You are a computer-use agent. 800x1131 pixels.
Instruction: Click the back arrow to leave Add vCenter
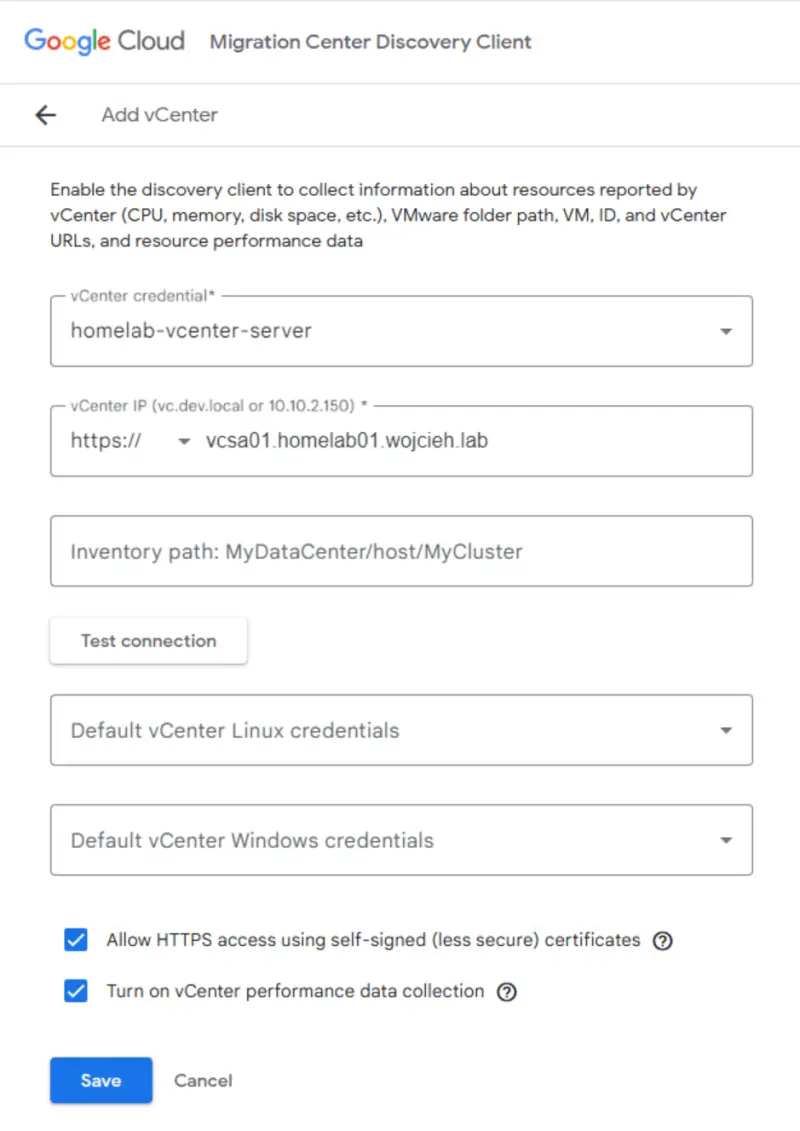(46, 114)
